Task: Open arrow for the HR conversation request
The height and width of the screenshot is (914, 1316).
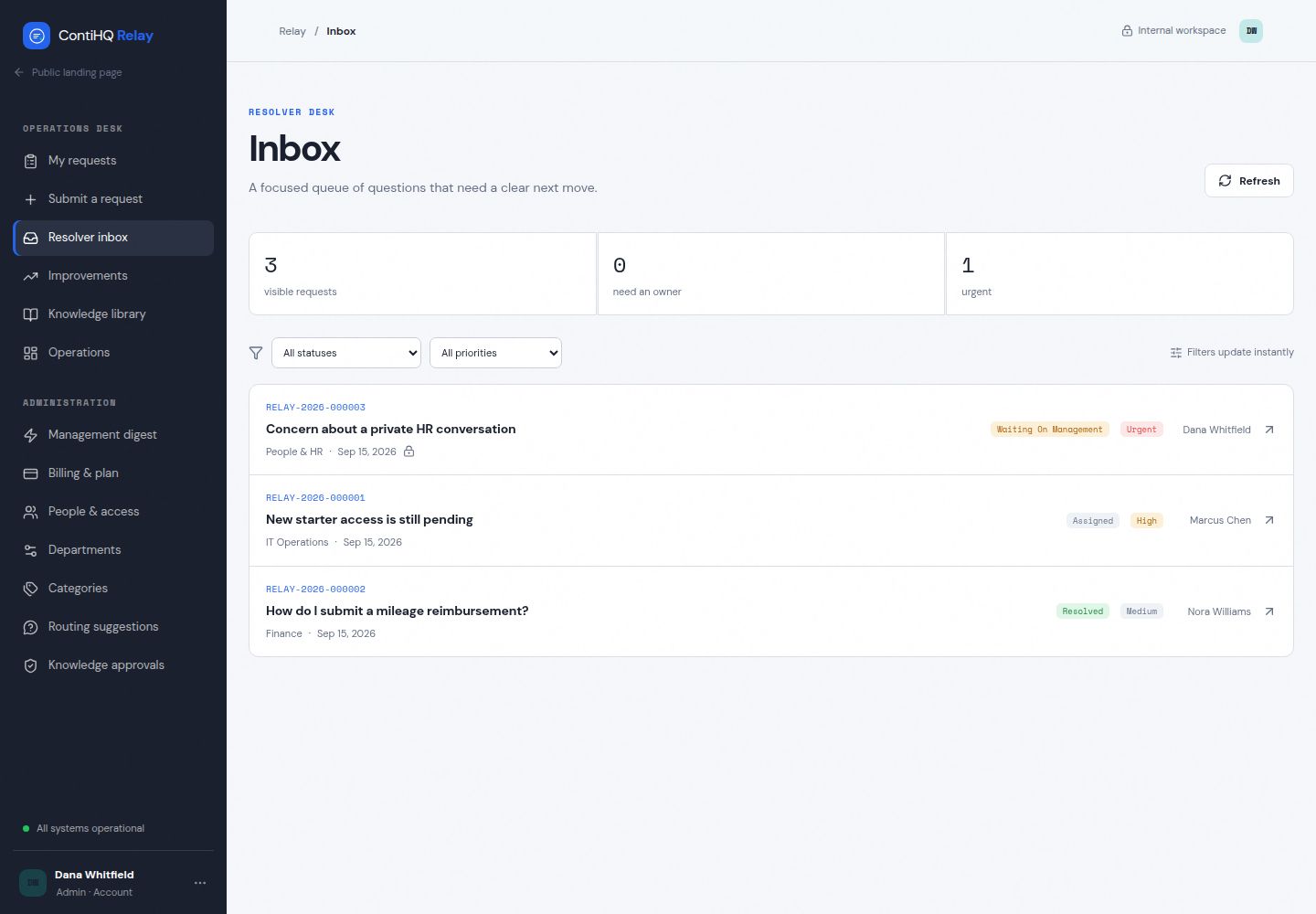Action: pos(1268,430)
